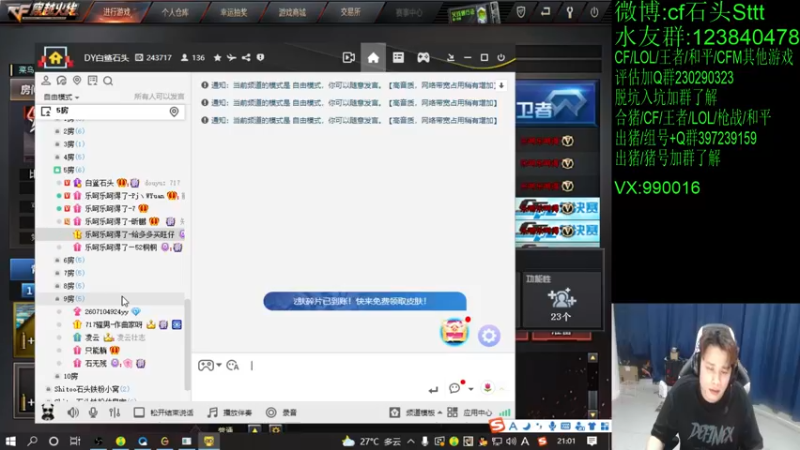800x450 pixels.
Task: Open the audio mixer sliders icon
Action: click(114, 412)
